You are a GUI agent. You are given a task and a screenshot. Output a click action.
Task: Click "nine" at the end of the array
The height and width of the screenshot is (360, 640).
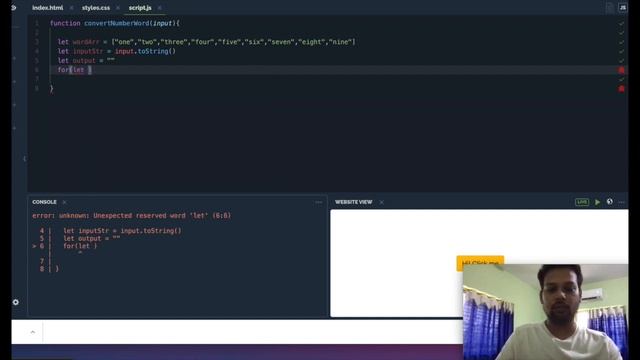[340, 42]
